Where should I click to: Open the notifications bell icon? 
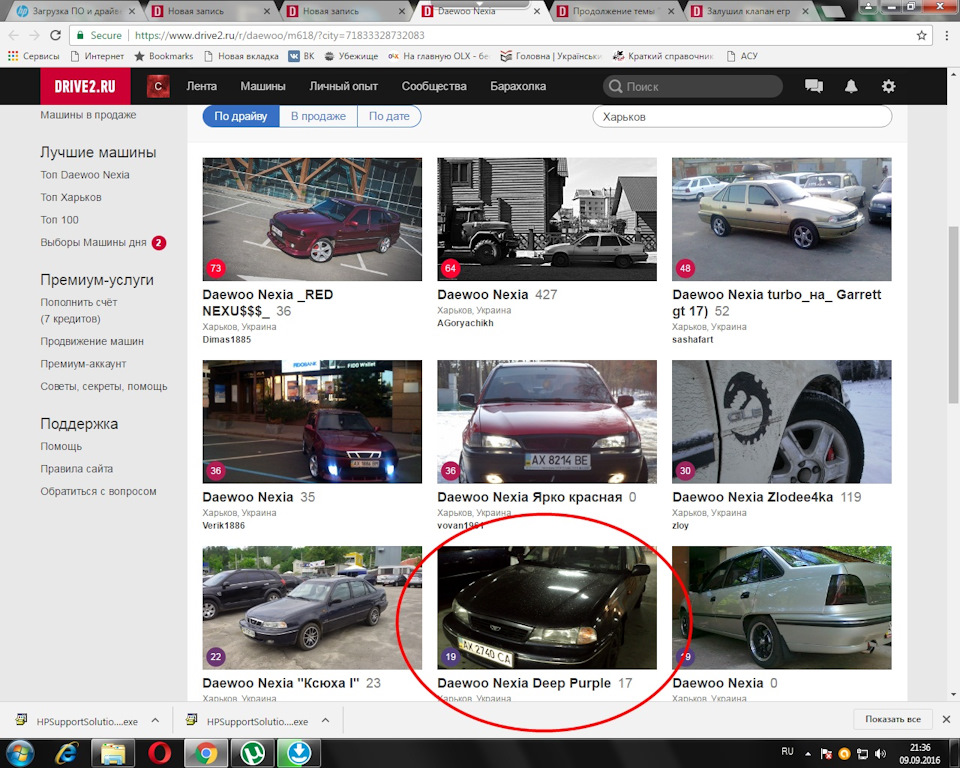click(851, 86)
